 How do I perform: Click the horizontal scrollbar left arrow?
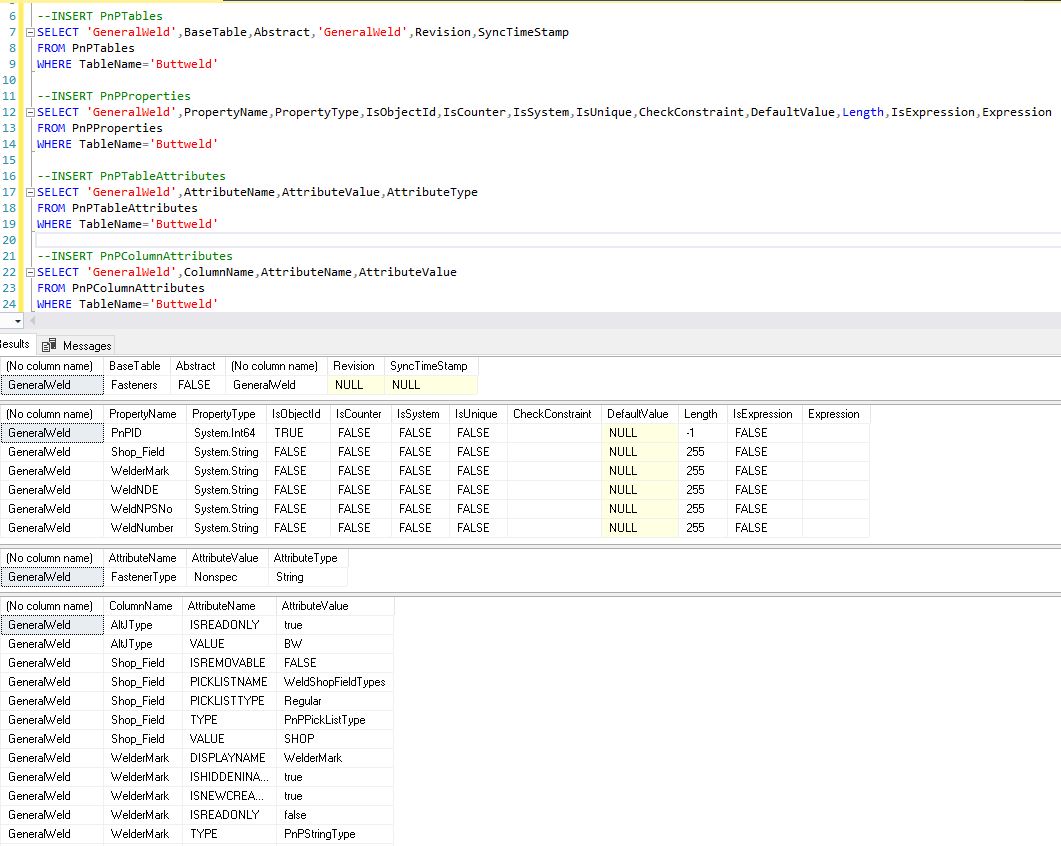coord(32,321)
